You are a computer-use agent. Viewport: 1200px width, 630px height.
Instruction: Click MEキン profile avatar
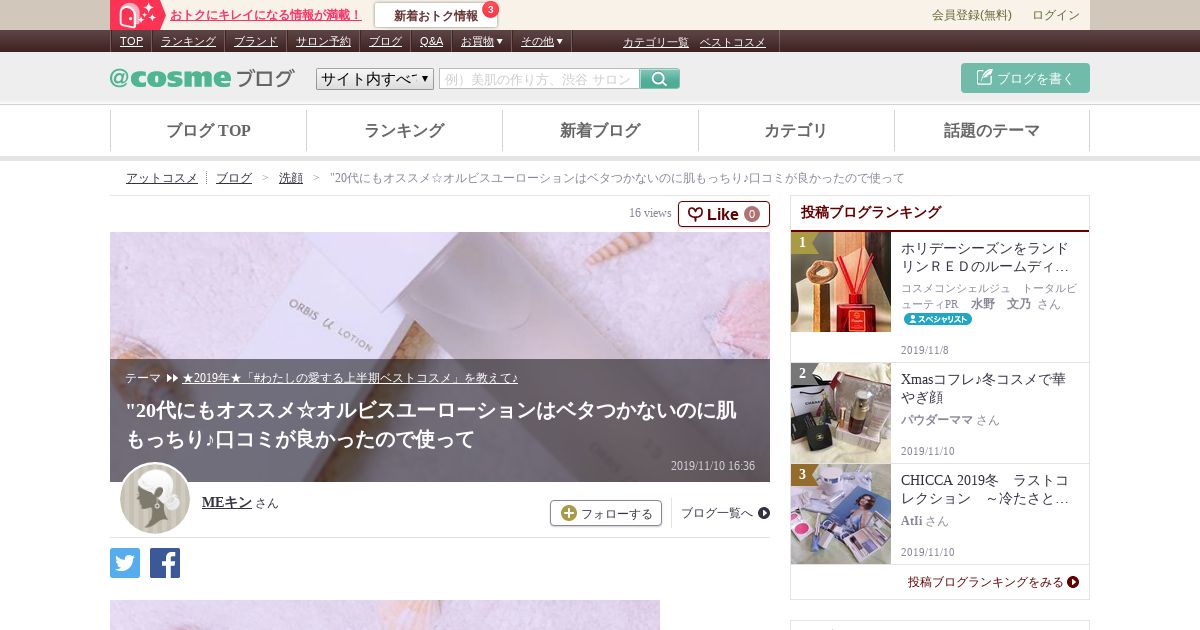pos(155,498)
